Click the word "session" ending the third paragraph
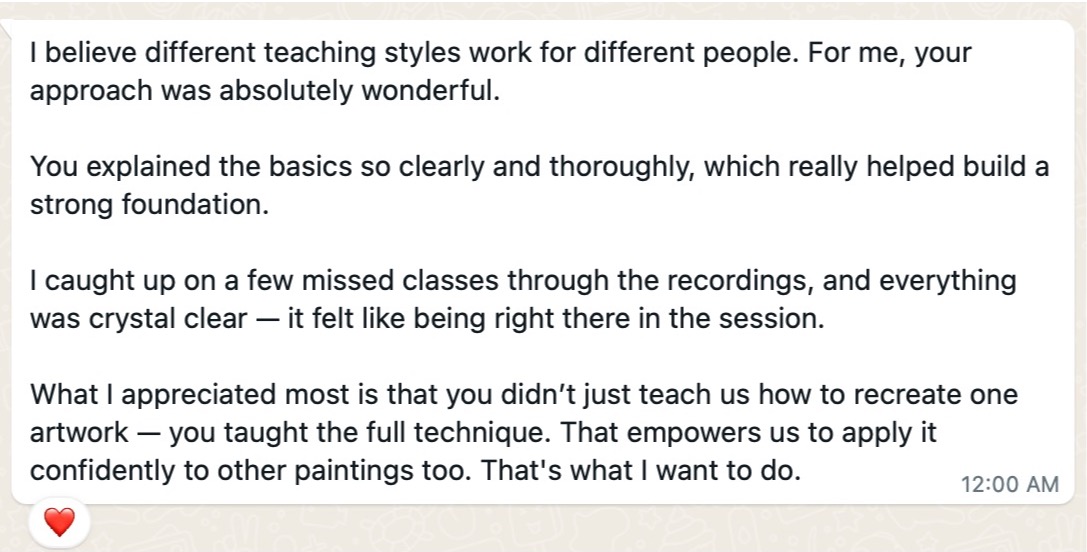 click(768, 319)
